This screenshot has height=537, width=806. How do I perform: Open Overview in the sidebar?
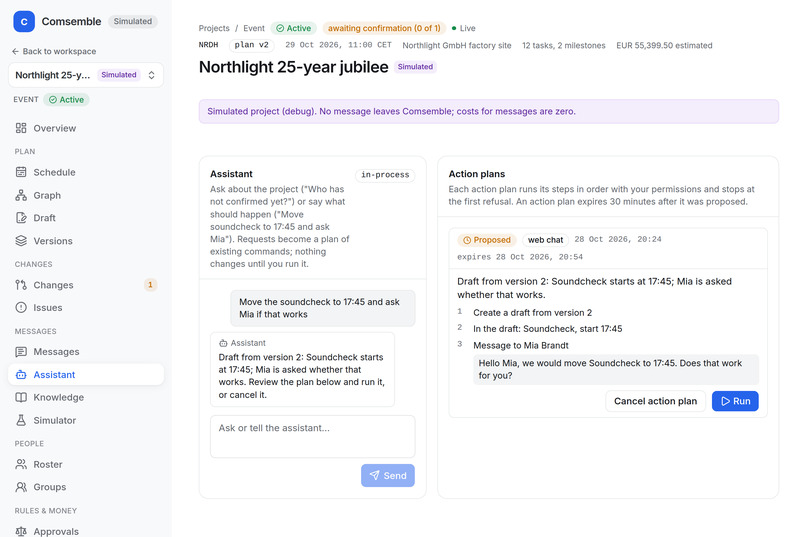[86, 128]
